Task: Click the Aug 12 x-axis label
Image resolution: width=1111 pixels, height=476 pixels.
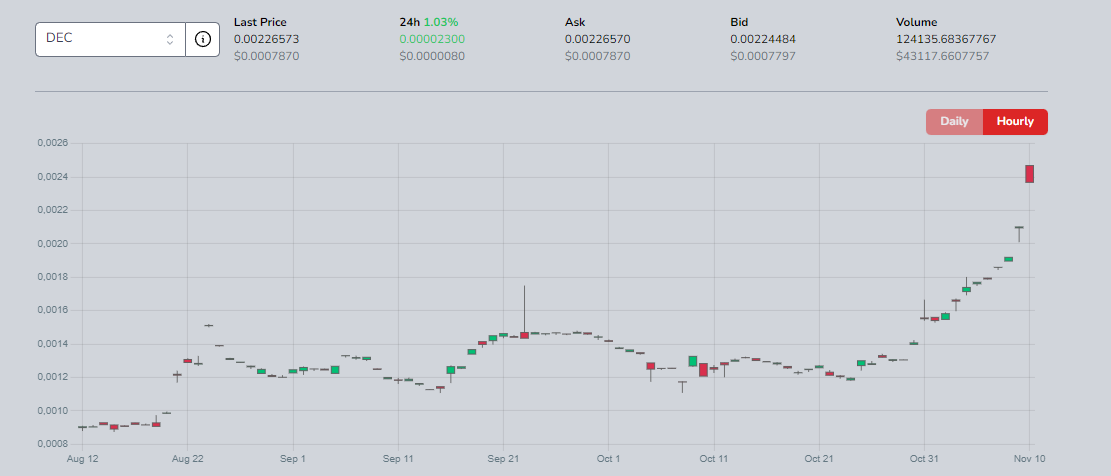Action: [x=83, y=459]
